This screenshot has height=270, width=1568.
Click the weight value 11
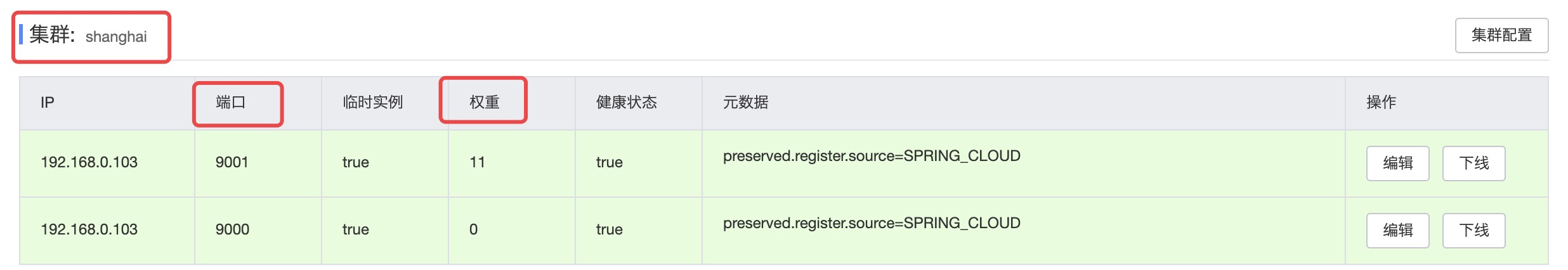click(477, 162)
